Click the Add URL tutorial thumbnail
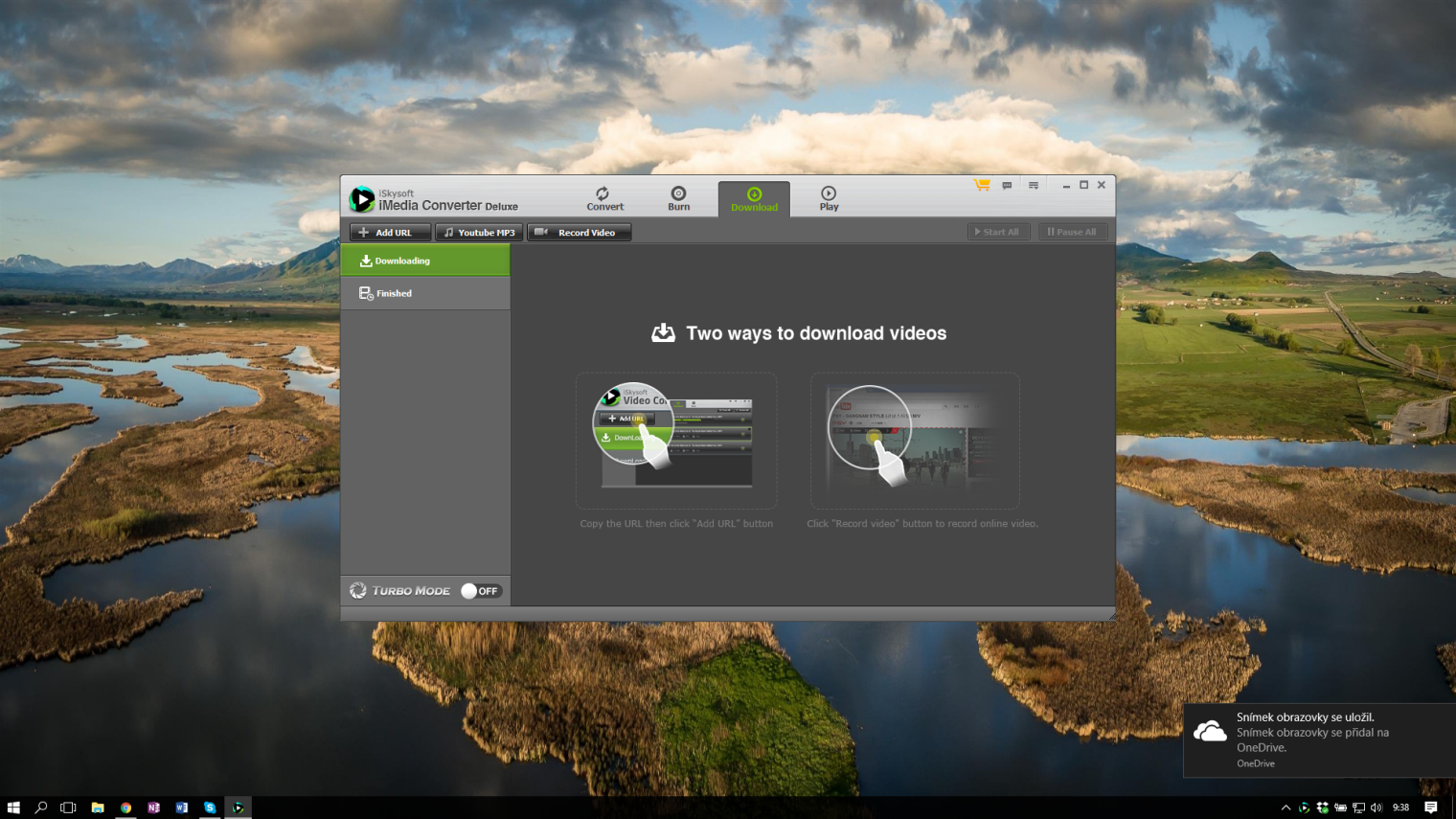1456x819 pixels. [676, 441]
